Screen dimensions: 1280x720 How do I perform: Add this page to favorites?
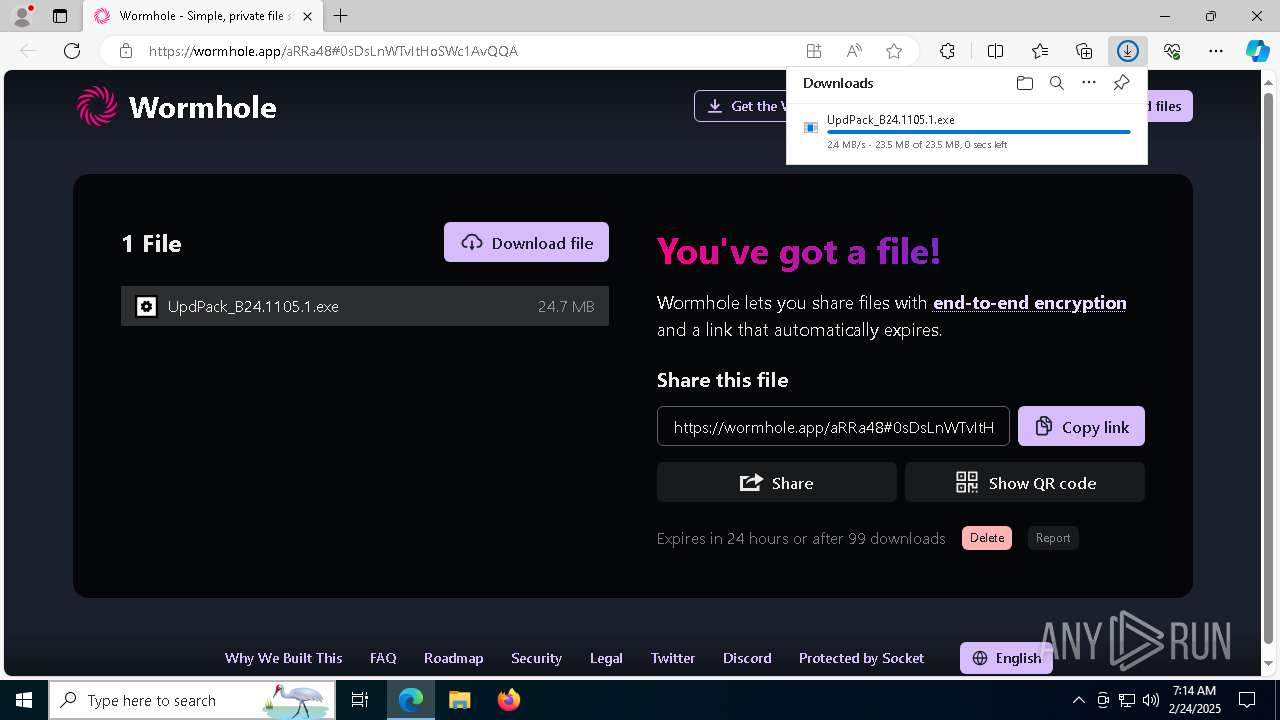[894, 51]
